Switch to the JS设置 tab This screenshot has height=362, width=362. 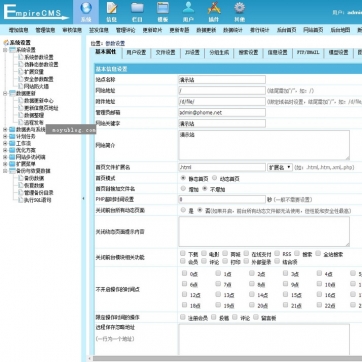pos(192,53)
